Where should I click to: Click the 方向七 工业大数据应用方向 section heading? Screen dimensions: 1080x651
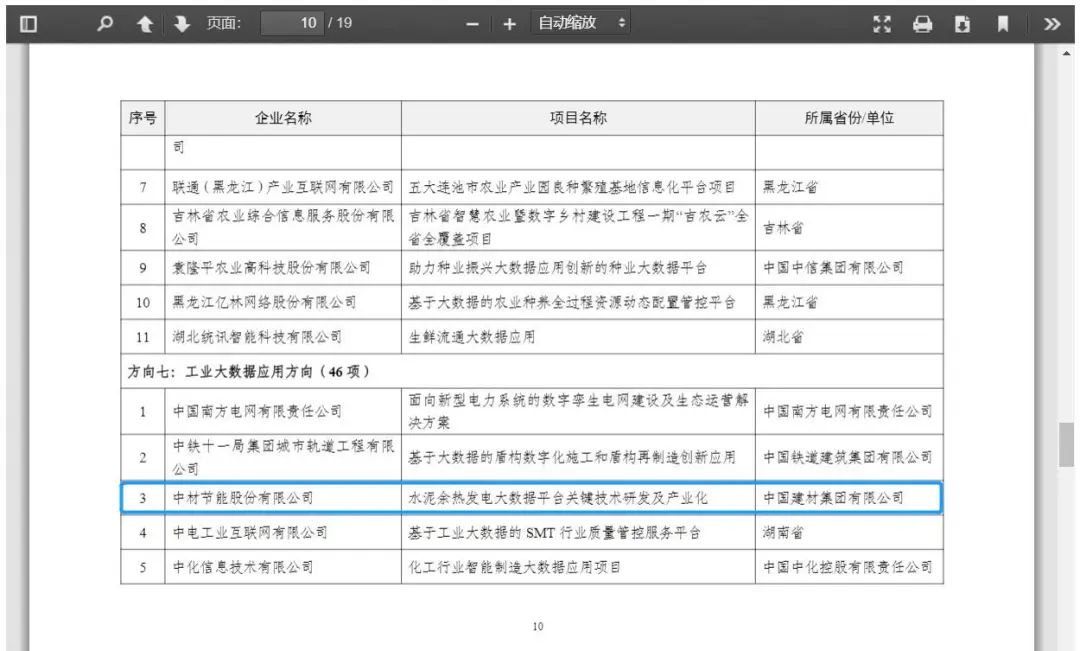click(250, 372)
